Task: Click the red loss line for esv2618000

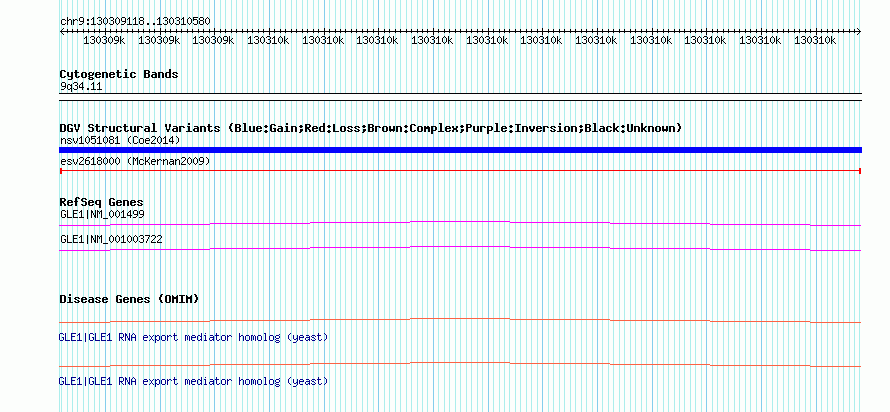Action: coord(460,171)
